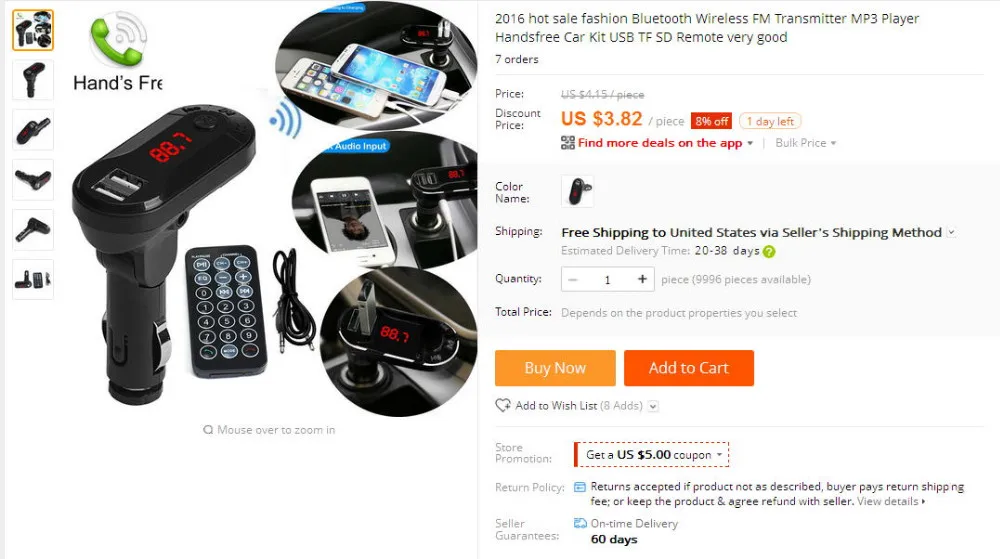This screenshot has width=1000, height=559.
Task: Open the wish list dropdown arrow
Action: point(653,406)
